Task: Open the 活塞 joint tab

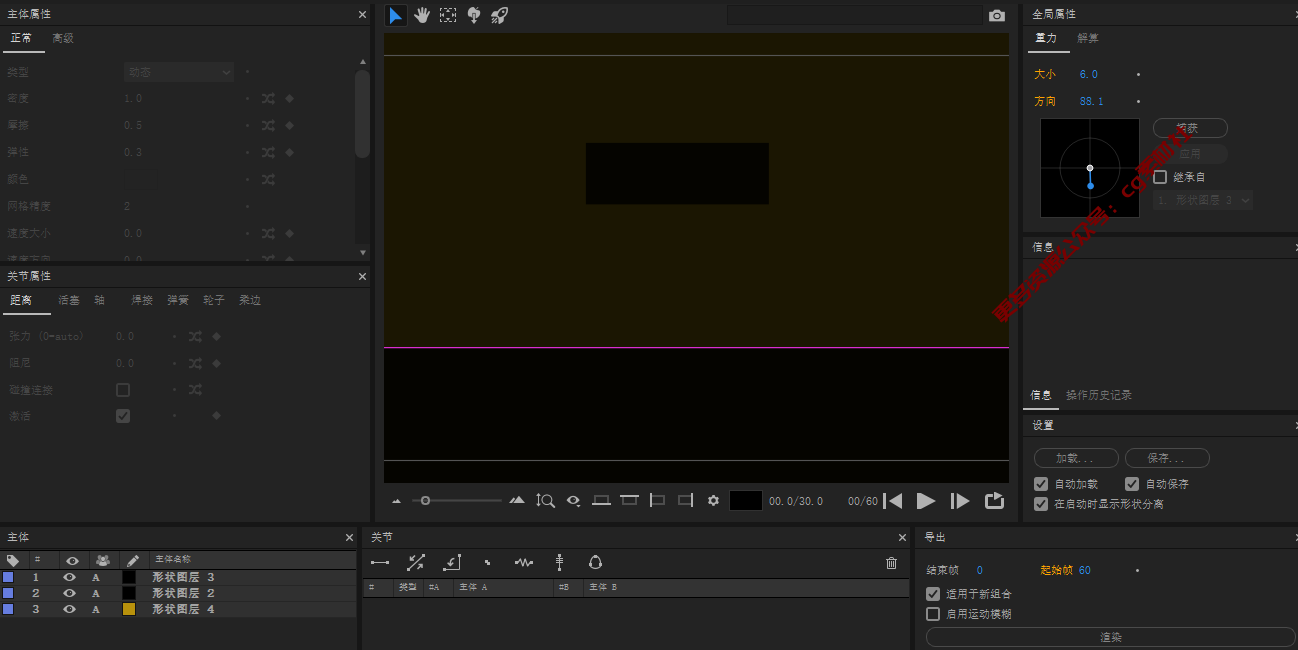Action: point(69,300)
